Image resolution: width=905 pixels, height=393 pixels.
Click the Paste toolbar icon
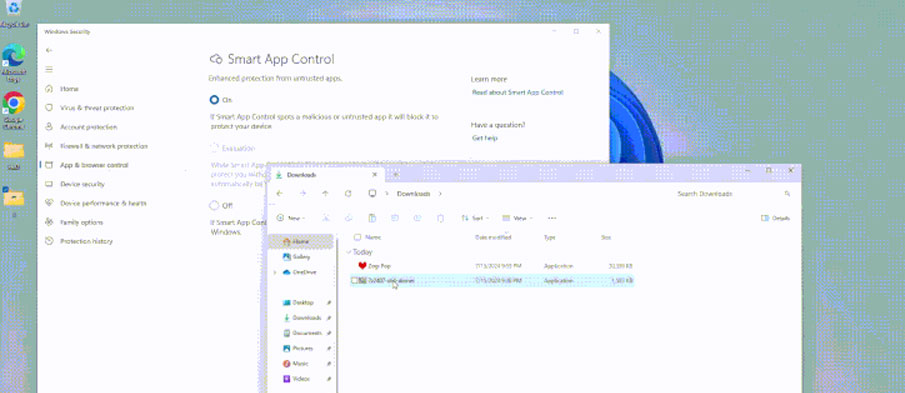[x=372, y=218]
